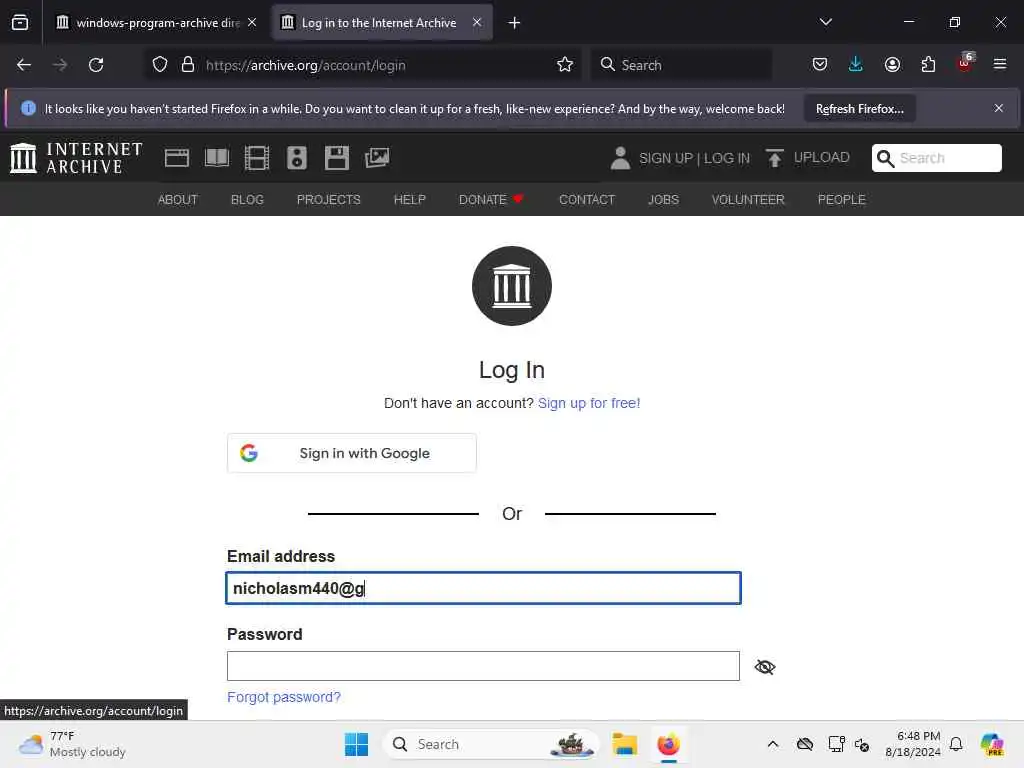This screenshot has height=768, width=1024.
Task: Click the LOG IN link in header
Action: pyautogui.click(x=727, y=158)
